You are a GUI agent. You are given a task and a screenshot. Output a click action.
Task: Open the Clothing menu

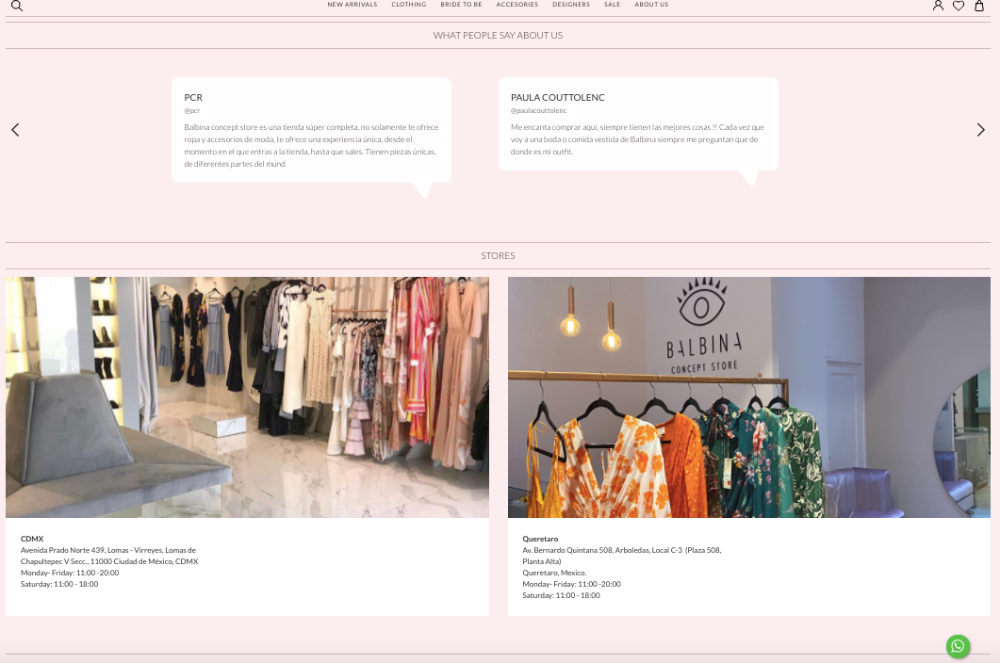[409, 5]
